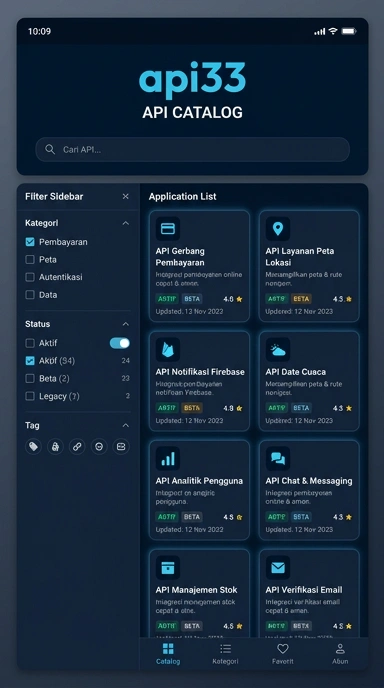Click the star rating on API Notifikasi Firebase
Image resolution: width=384 pixels, height=688 pixels.
pos(233,408)
